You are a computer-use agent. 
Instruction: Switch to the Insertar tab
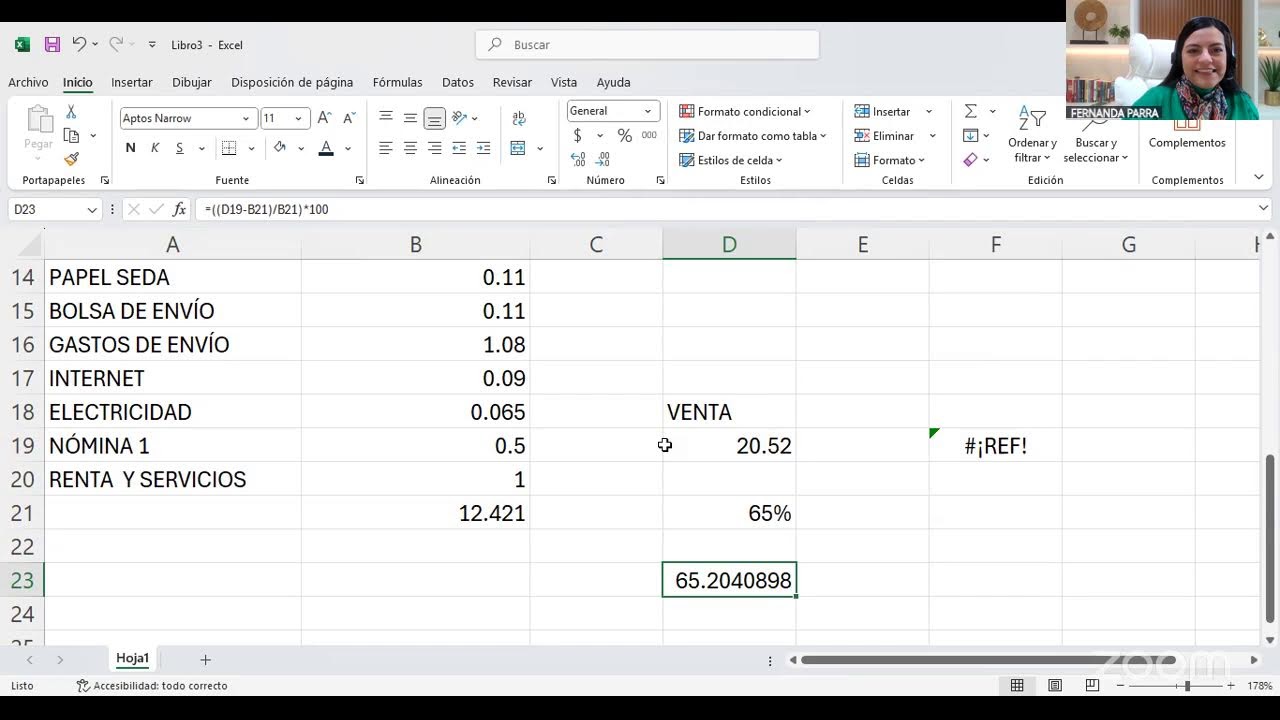pyautogui.click(x=132, y=82)
